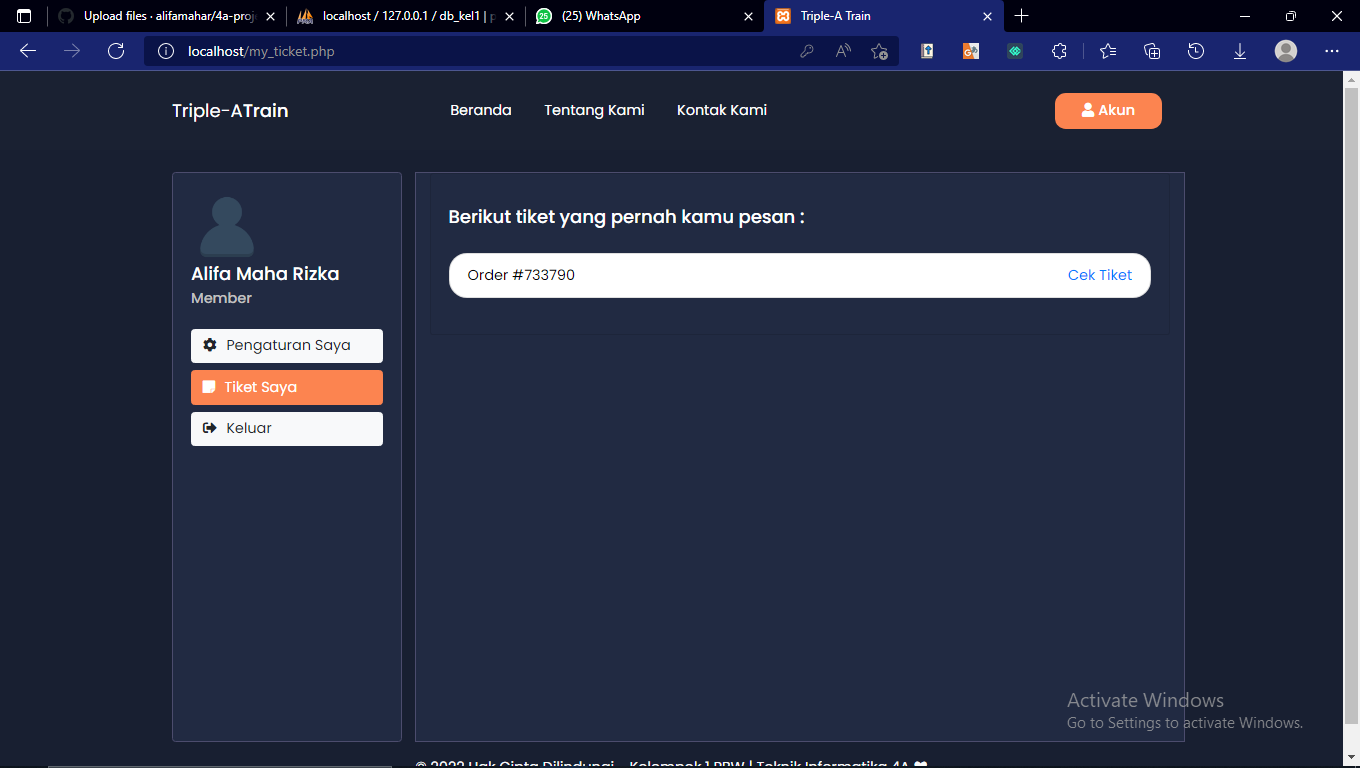This screenshot has width=1360, height=768.
Task: Click the browser back arrow
Action: click(27, 50)
